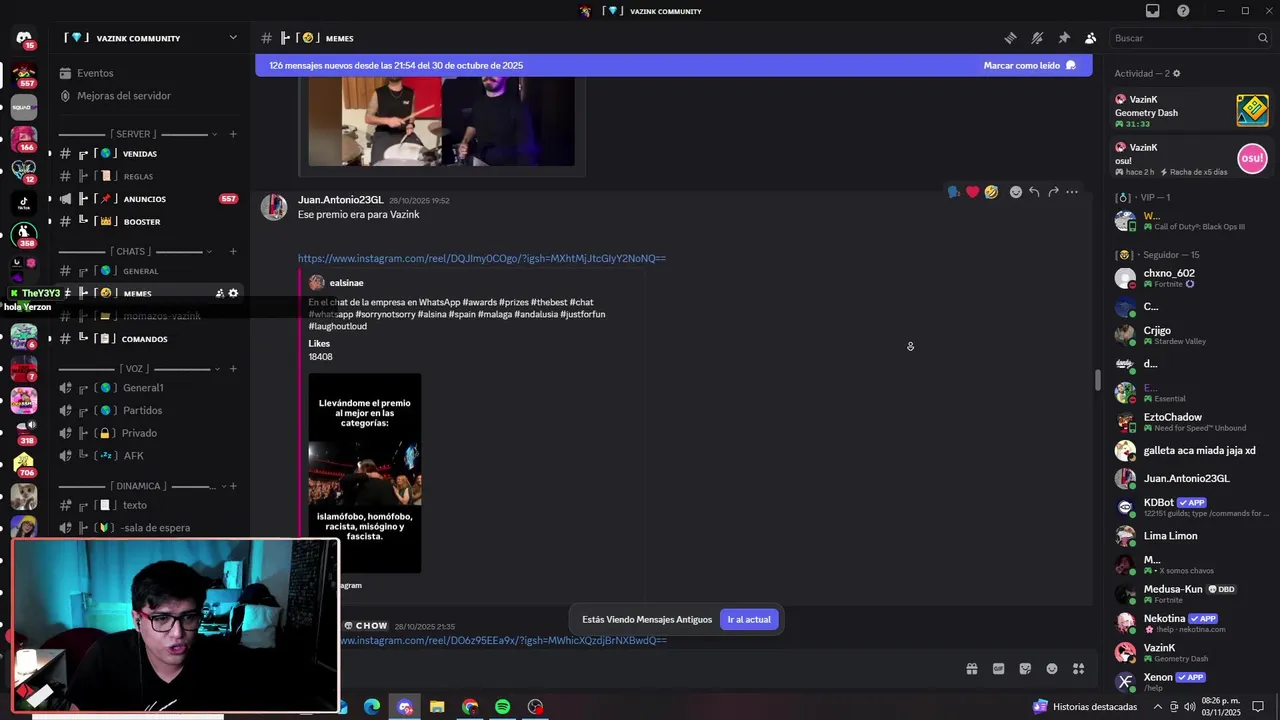Add heart reaction to message
The image size is (1280, 720).
[x=972, y=192]
